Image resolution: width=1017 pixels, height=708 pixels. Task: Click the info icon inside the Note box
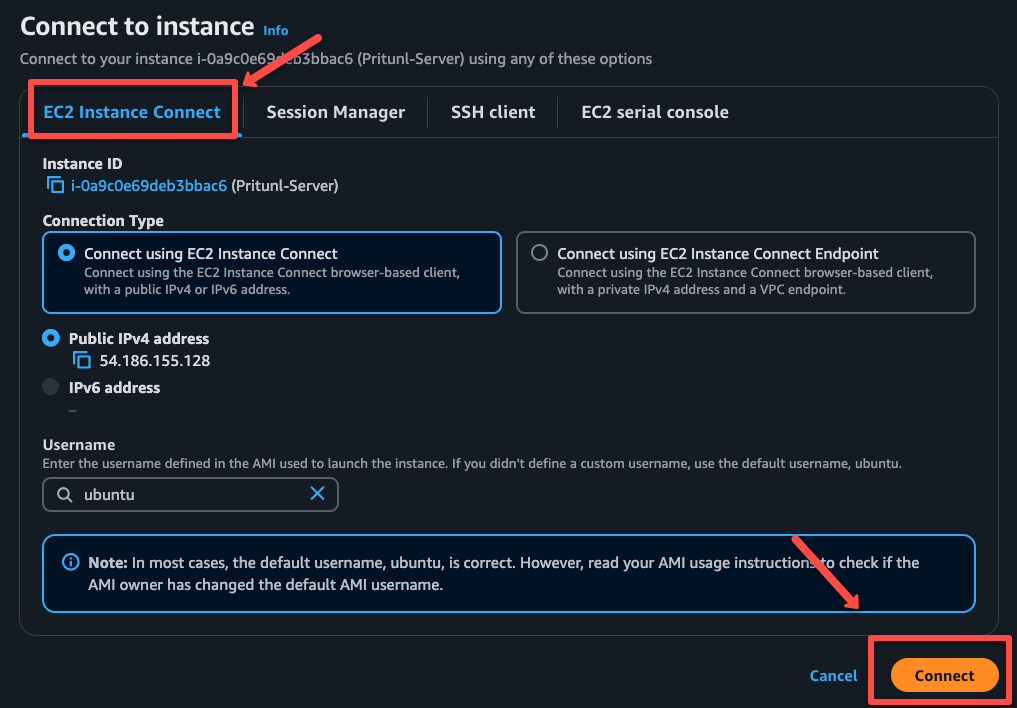pos(70,562)
